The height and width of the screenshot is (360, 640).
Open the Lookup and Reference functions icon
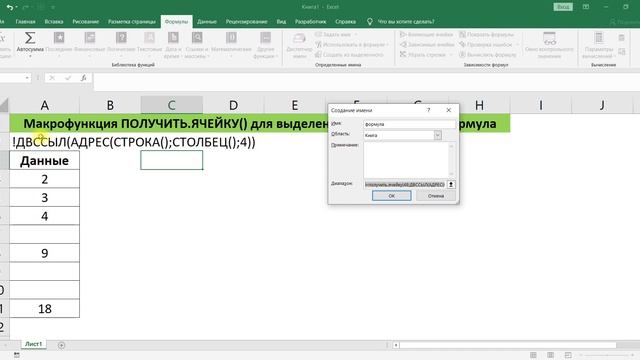(197, 38)
